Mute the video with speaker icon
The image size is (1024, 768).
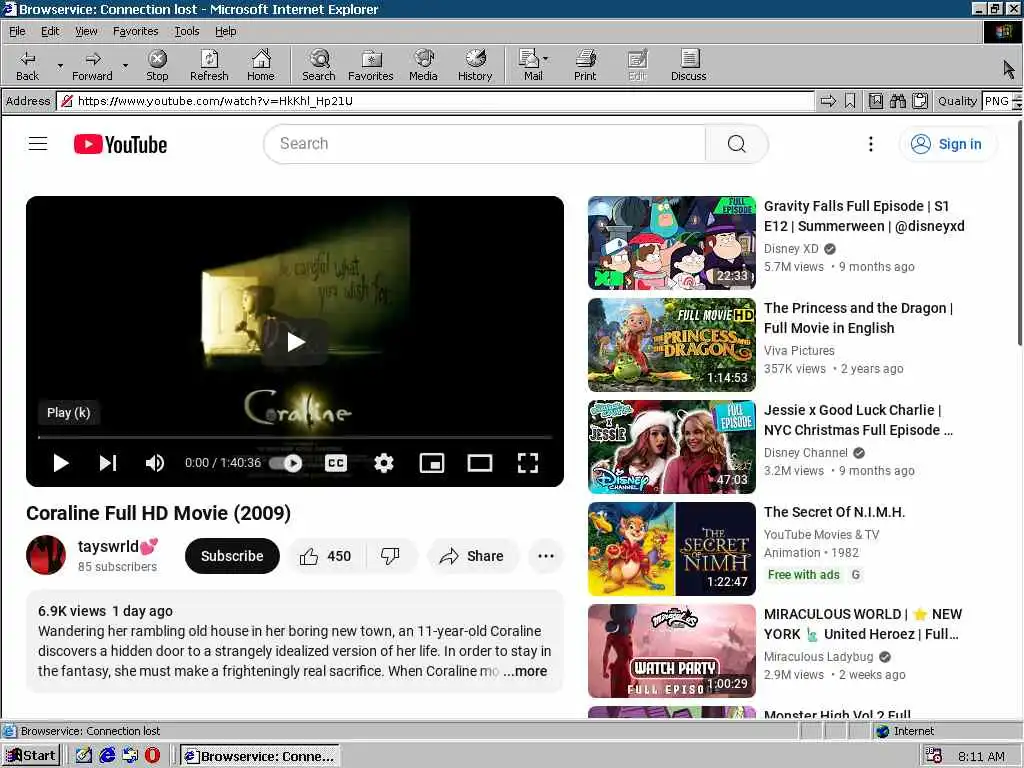coord(155,463)
